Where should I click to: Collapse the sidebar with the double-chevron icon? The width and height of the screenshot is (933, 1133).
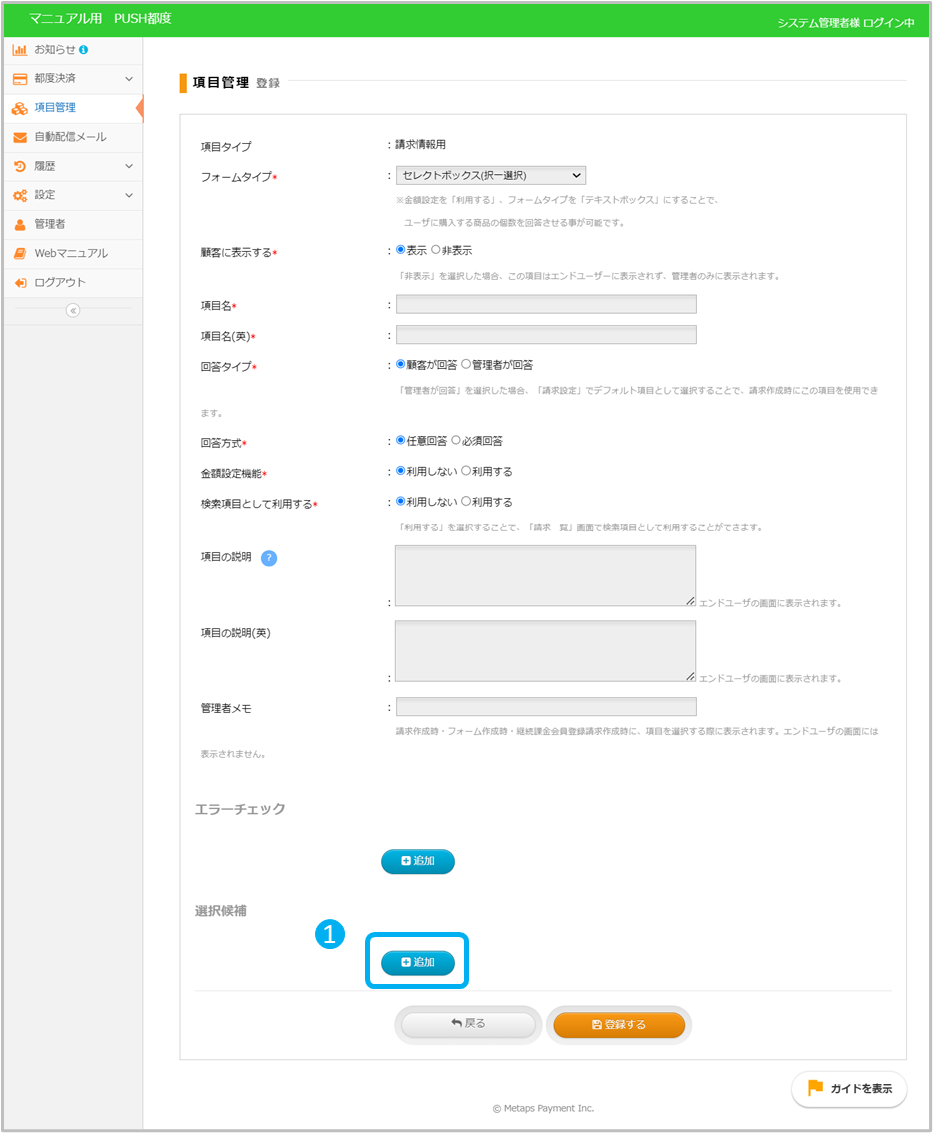coord(72,310)
